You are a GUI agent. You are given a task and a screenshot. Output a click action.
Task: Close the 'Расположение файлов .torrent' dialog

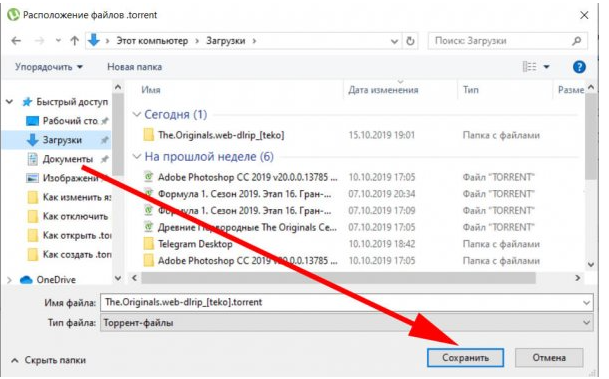pos(584,15)
